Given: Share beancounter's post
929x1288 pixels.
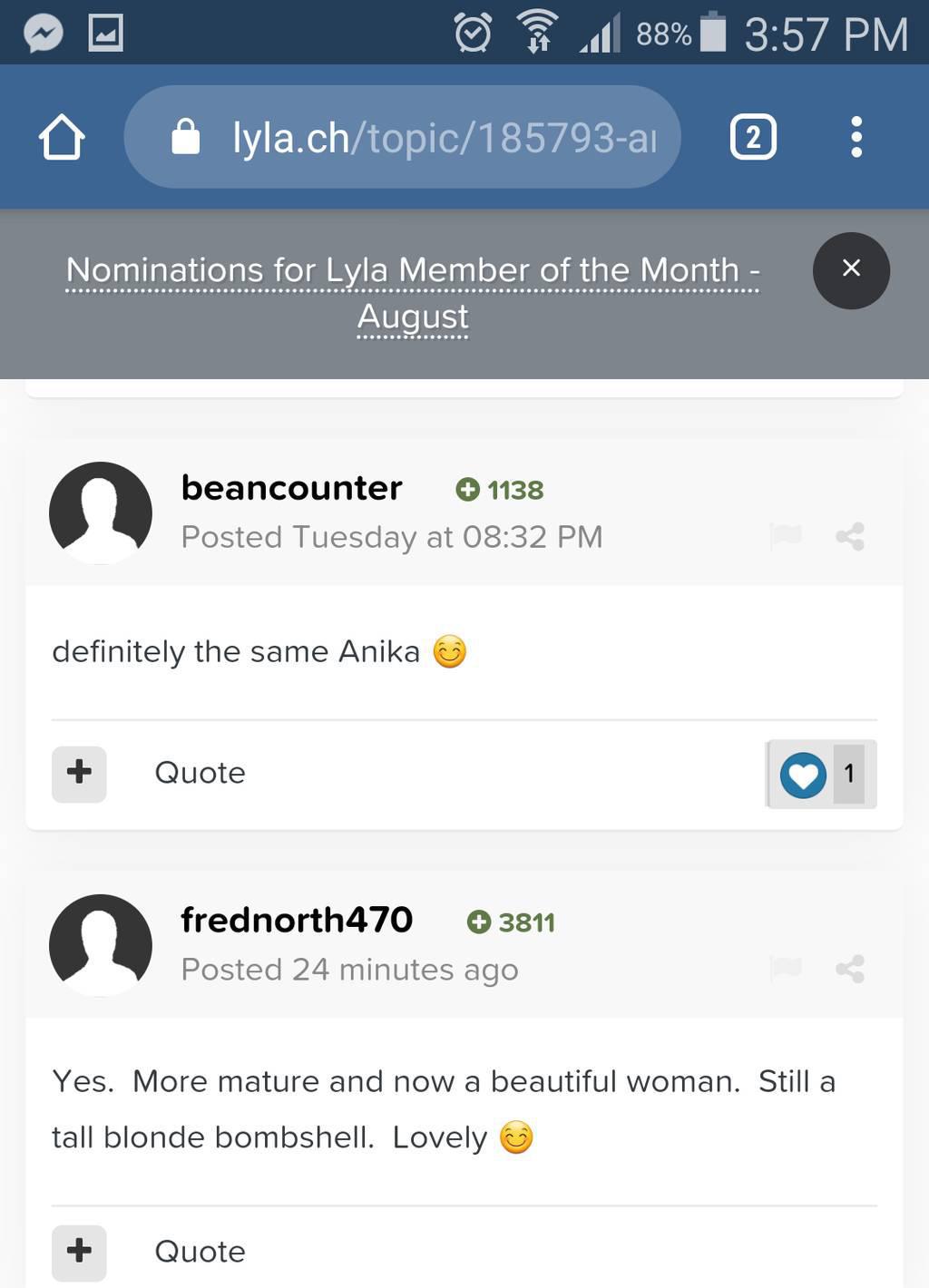Looking at the screenshot, I should click(850, 536).
